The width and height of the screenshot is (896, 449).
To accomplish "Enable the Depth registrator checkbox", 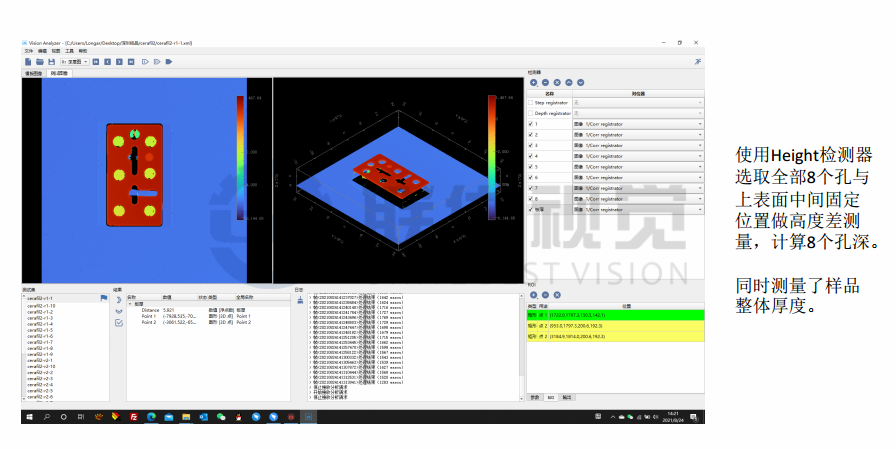I will (x=531, y=113).
